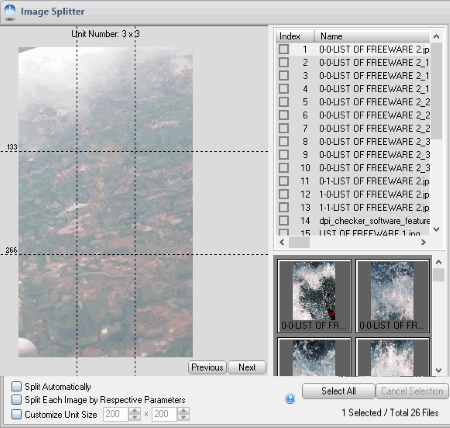The width and height of the screenshot is (450, 428).
Task: Toggle Split Each Image by Respective Parameters
Action: (x=16, y=400)
